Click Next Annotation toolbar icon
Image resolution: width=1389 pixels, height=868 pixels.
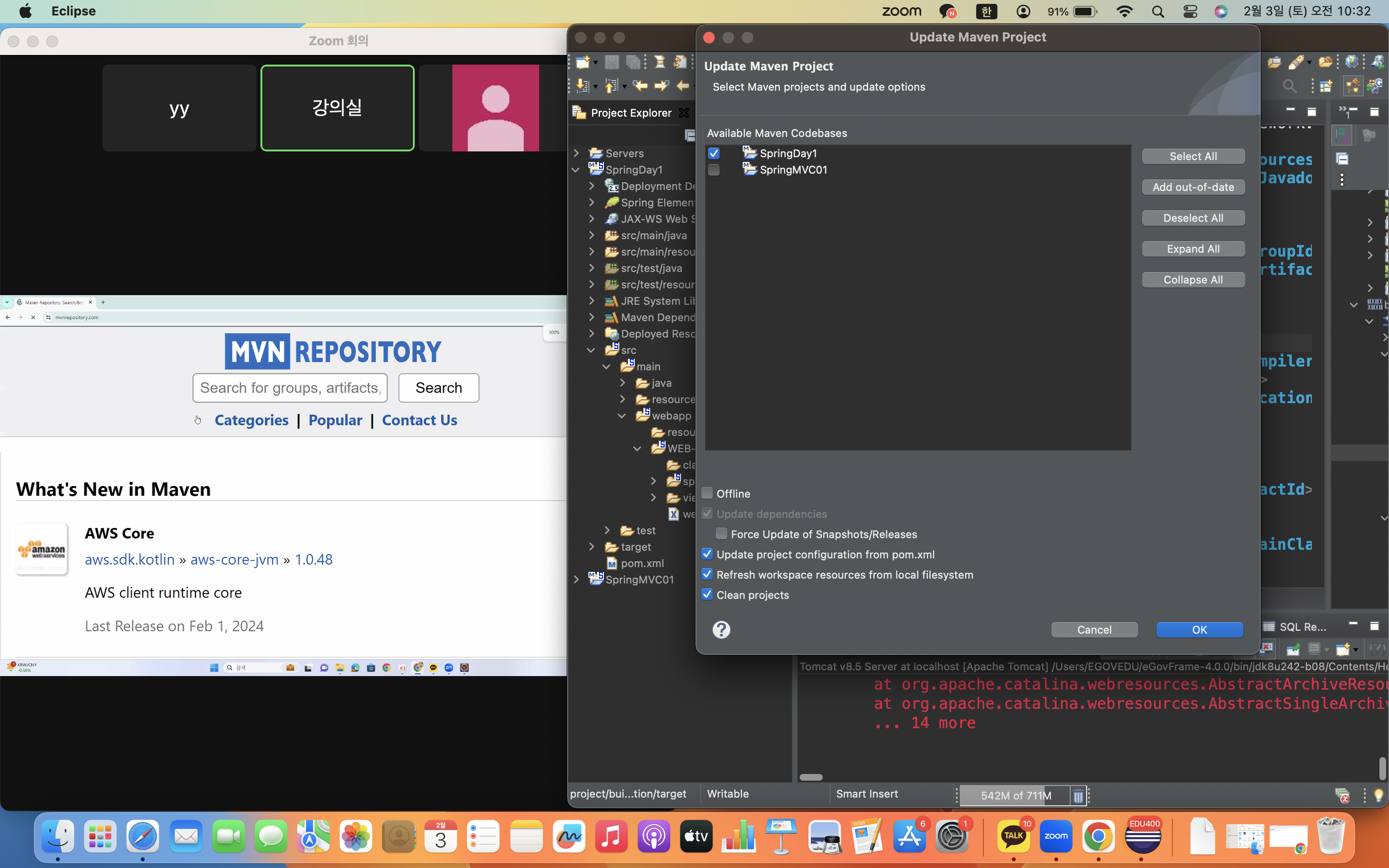click(583, 86)
